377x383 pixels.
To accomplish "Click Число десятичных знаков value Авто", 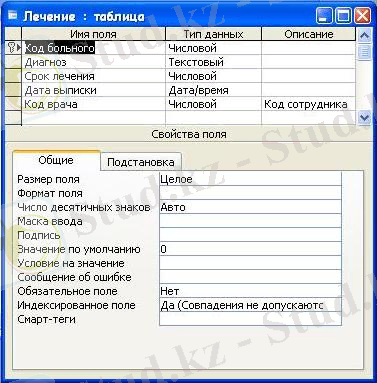I will (x=250, y=207).
